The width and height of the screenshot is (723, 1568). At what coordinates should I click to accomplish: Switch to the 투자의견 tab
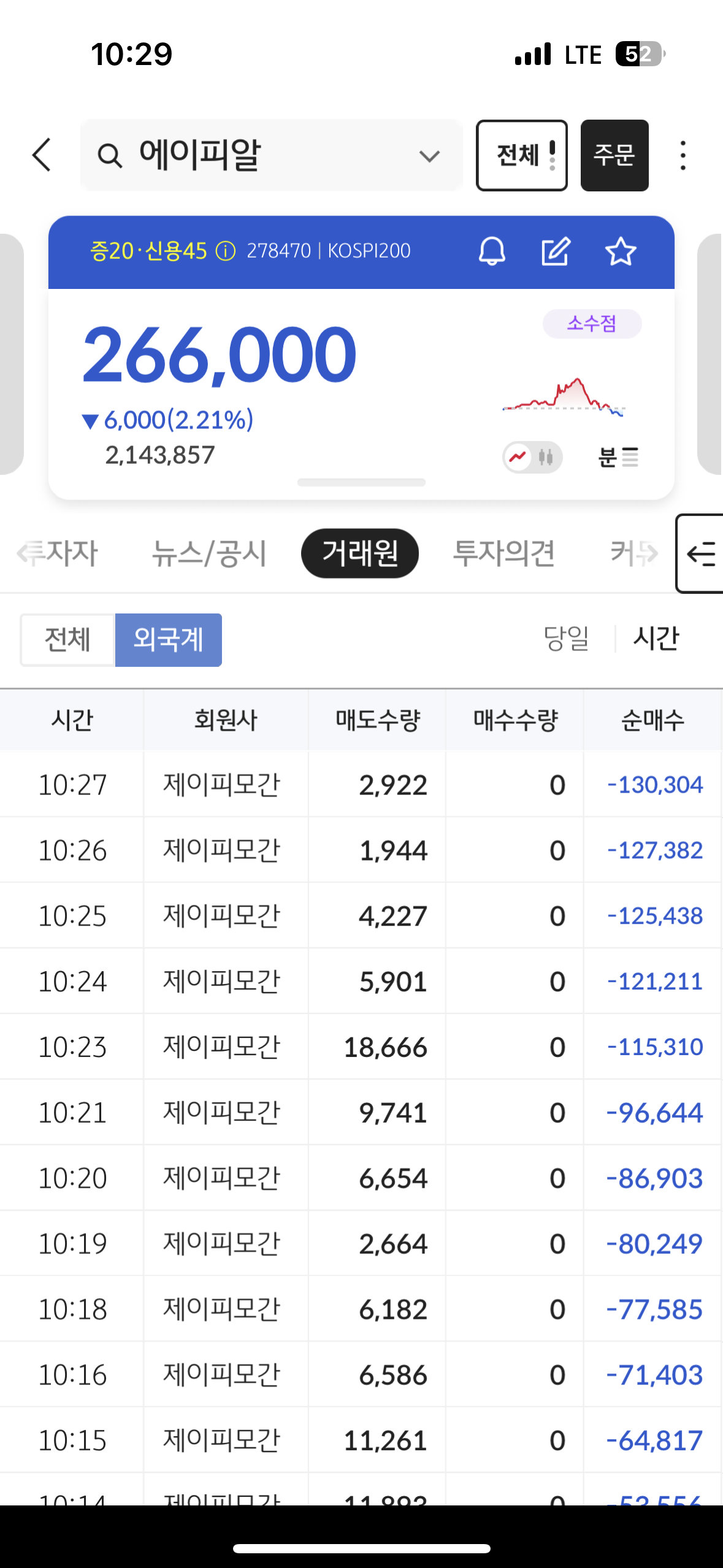(x=503, y=553)
